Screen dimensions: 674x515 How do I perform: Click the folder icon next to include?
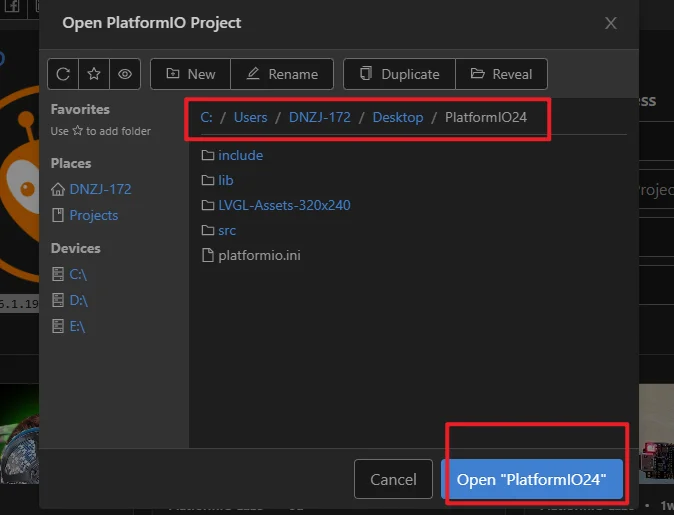[x=208, y=155]
